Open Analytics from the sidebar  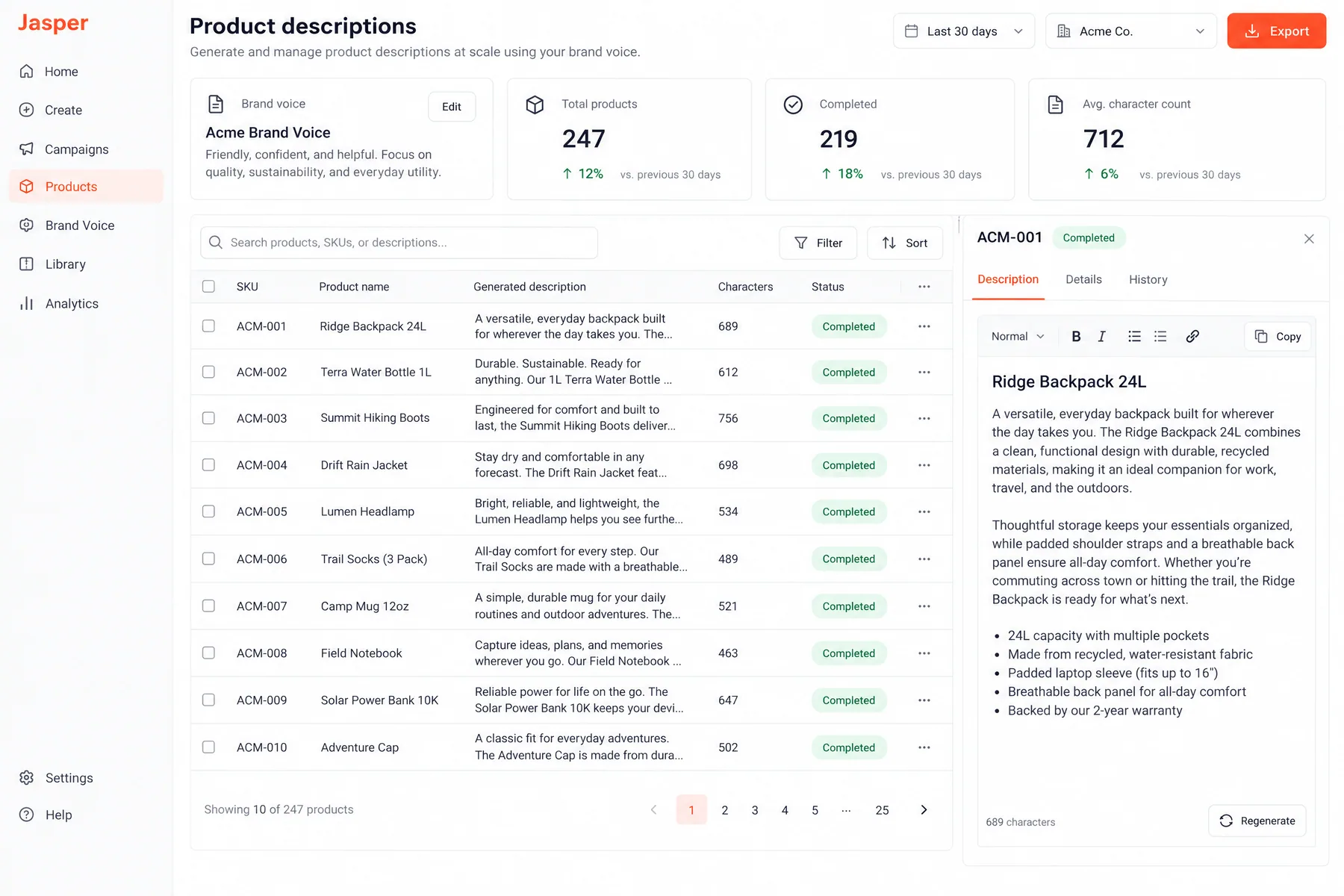pyautogui.click(x=86, y=304)
